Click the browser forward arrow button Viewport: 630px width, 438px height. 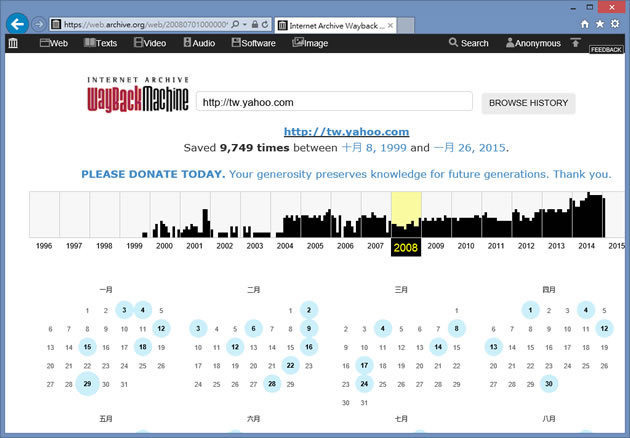click(x=39, y=25)
